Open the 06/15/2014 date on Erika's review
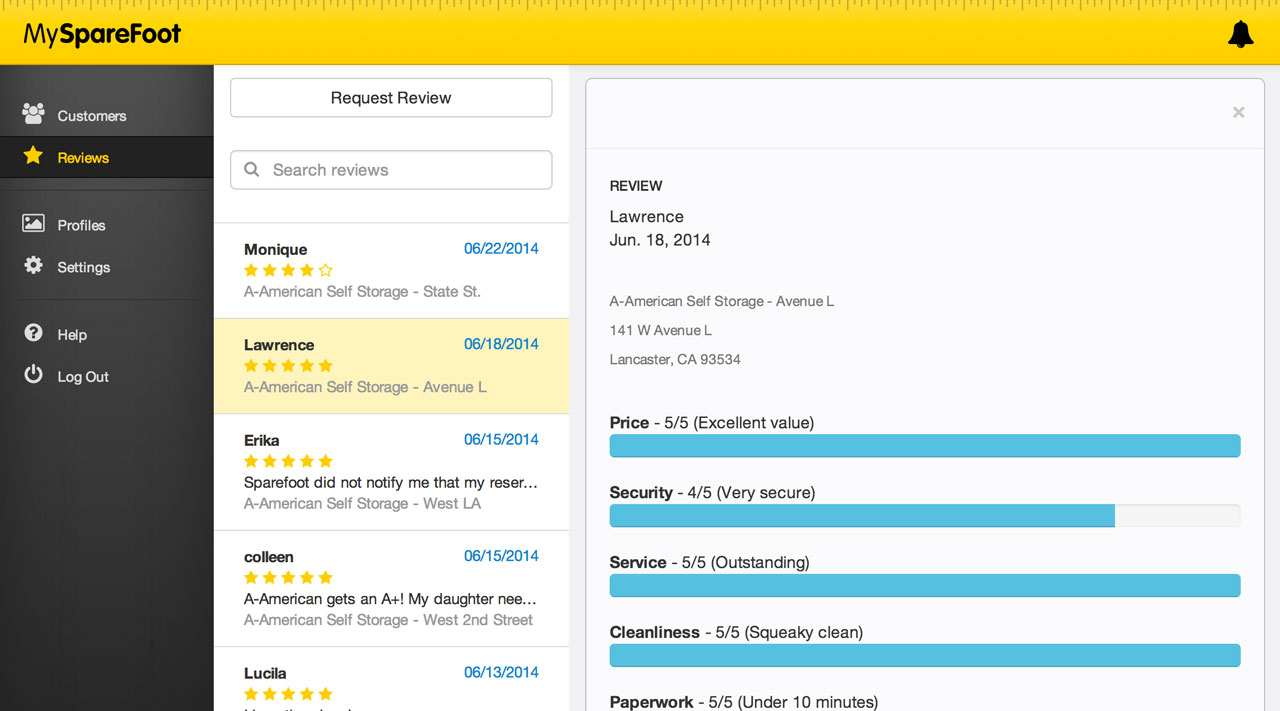This screenshot has width=1280, height=711. point(501,439)
